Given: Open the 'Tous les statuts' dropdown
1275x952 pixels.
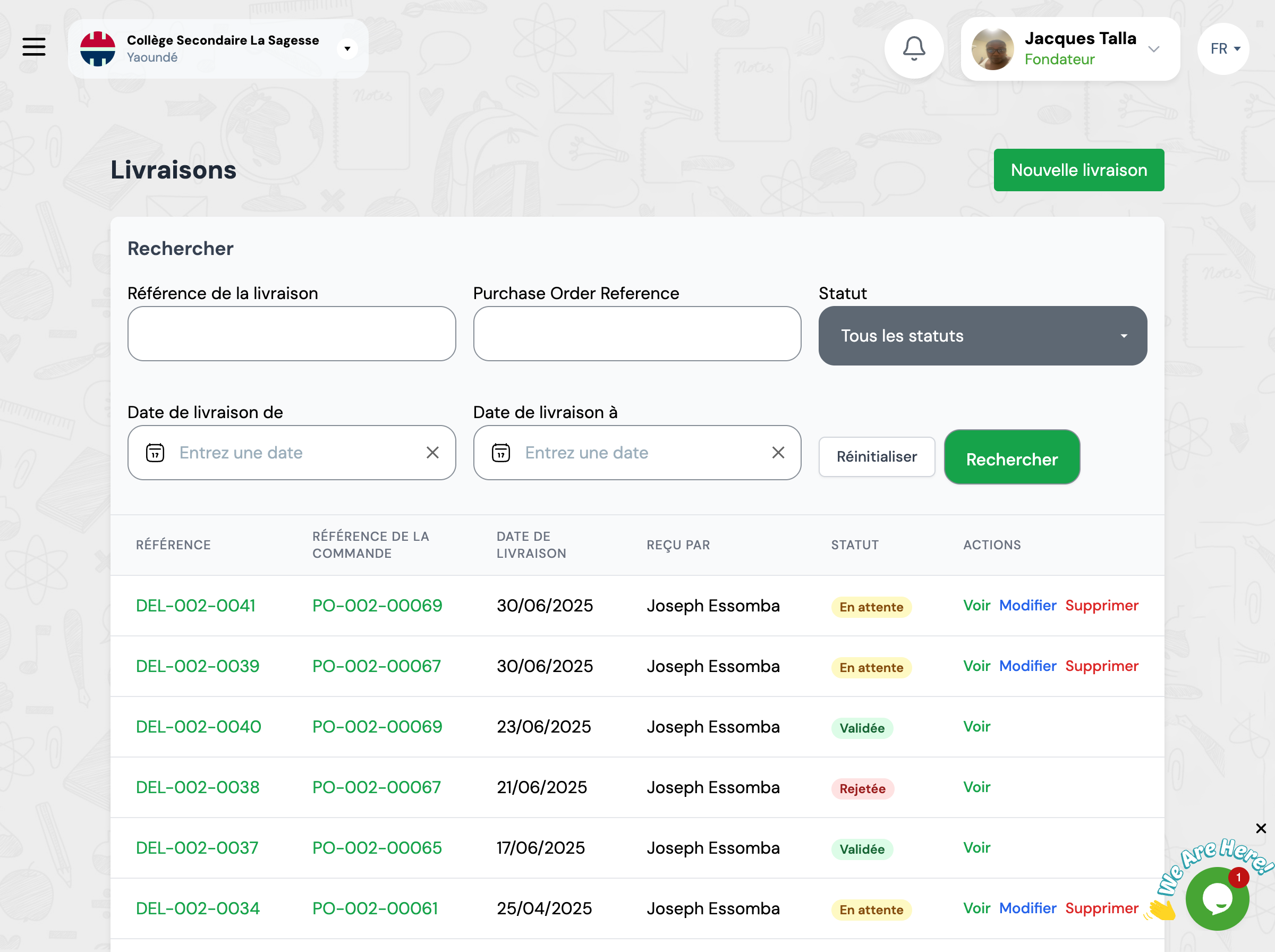Looking at the screenshot, I should [982, 336].
